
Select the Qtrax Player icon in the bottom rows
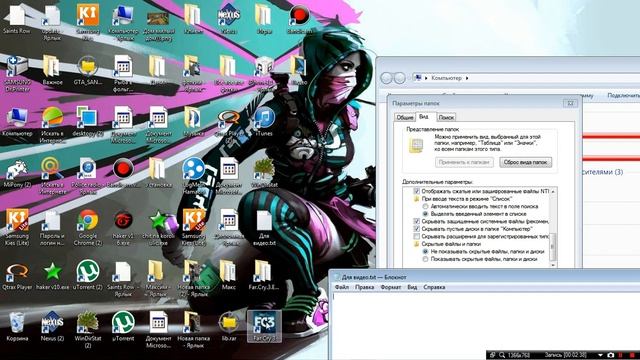click(17, 272)
